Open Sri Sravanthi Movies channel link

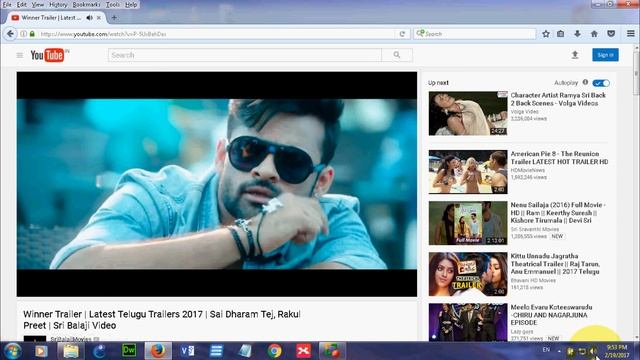coord(535,229)
